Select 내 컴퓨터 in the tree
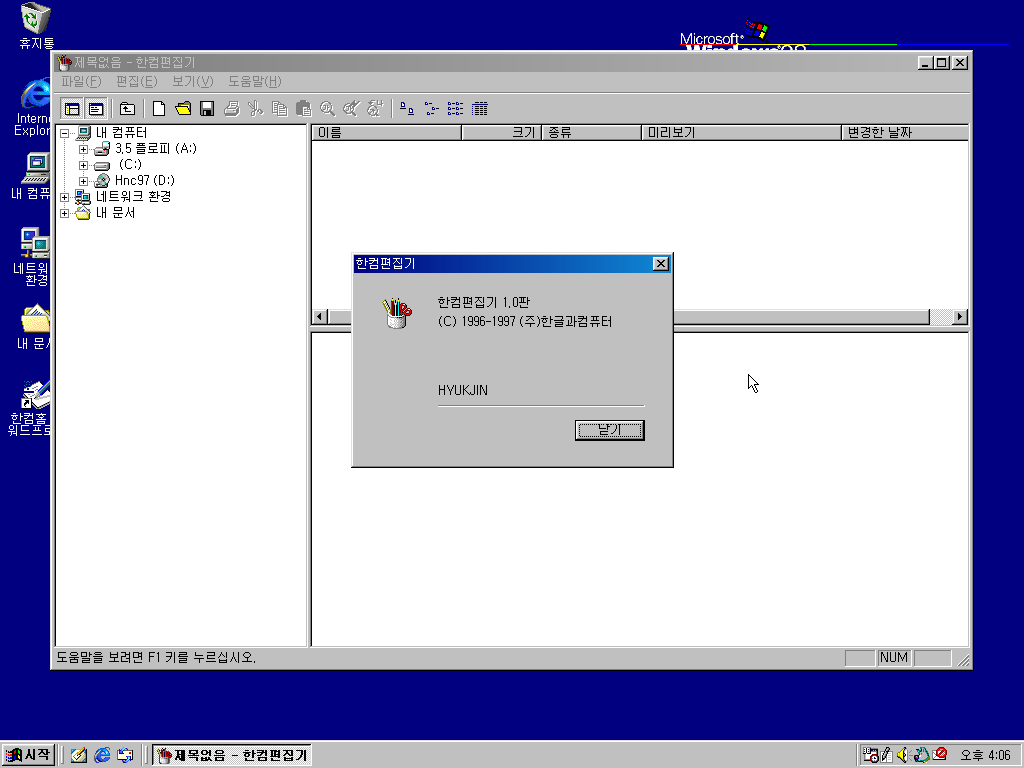This screenshot has height=768, width=1024. [x=121, y=133]
